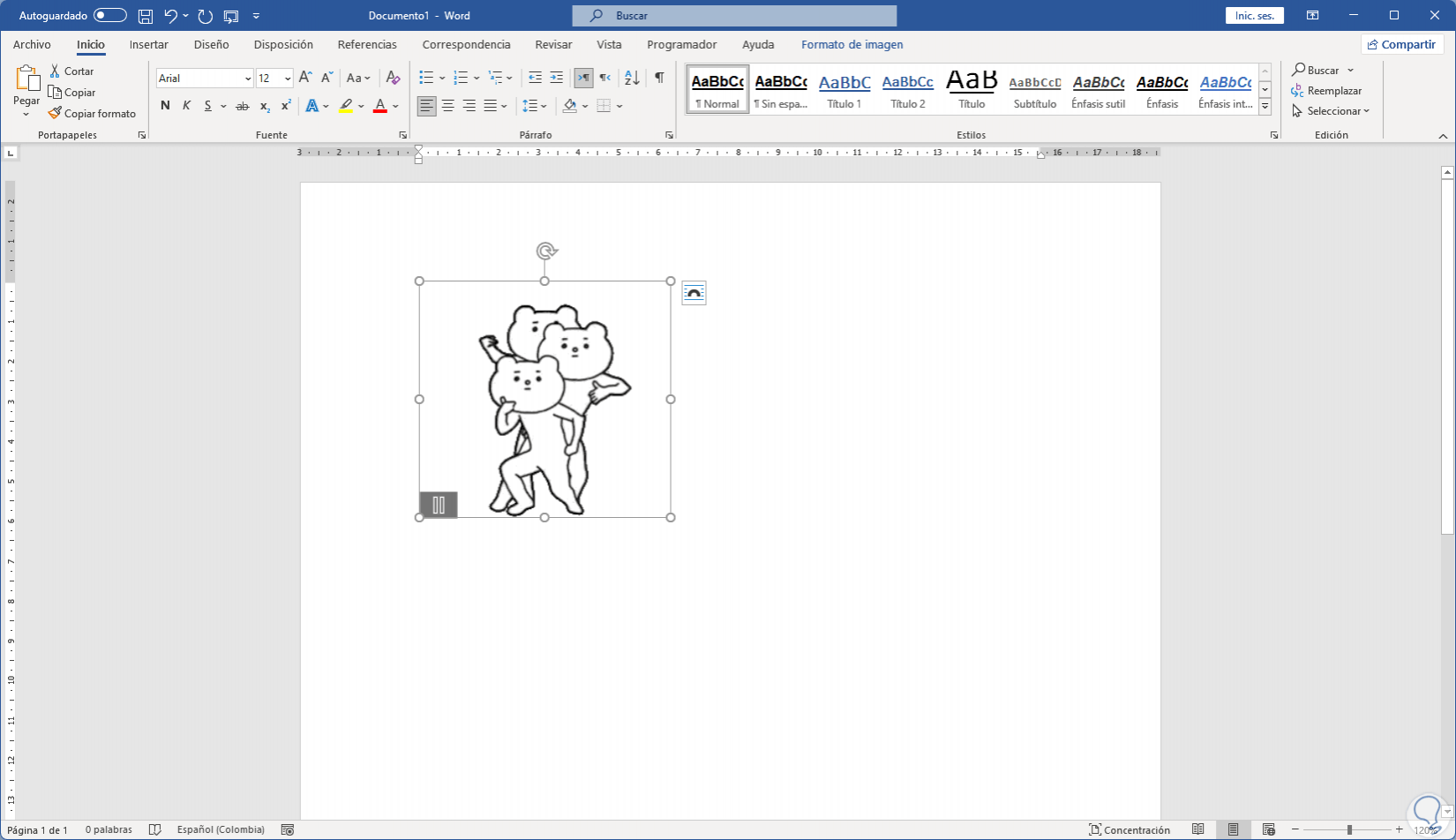Image resolution: width=1456 pixels, height=840 pixels.
Task: Click the Increase Indent icon
Action: [556, 79]
